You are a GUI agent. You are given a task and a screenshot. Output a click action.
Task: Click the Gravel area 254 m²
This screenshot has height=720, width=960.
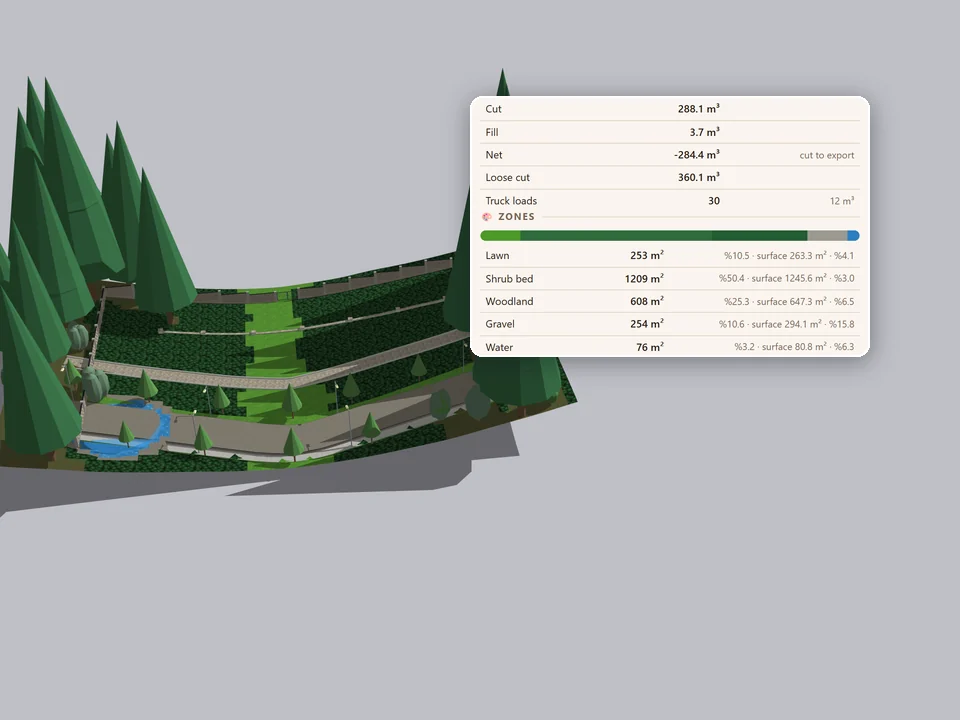click(647, 324)
